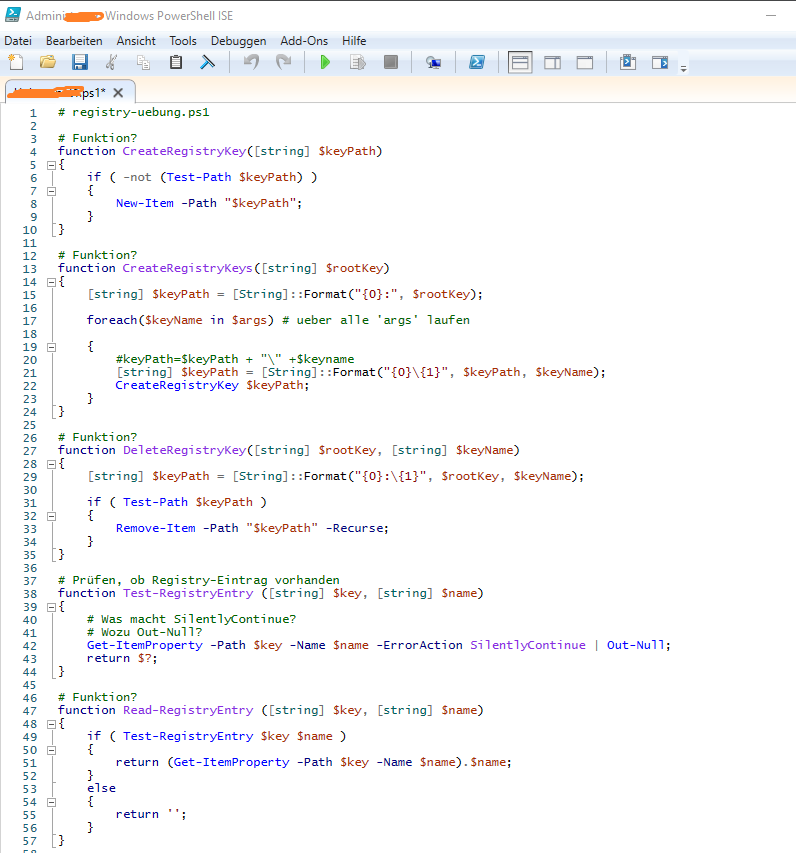Run script with green play button

pos(325,63)
